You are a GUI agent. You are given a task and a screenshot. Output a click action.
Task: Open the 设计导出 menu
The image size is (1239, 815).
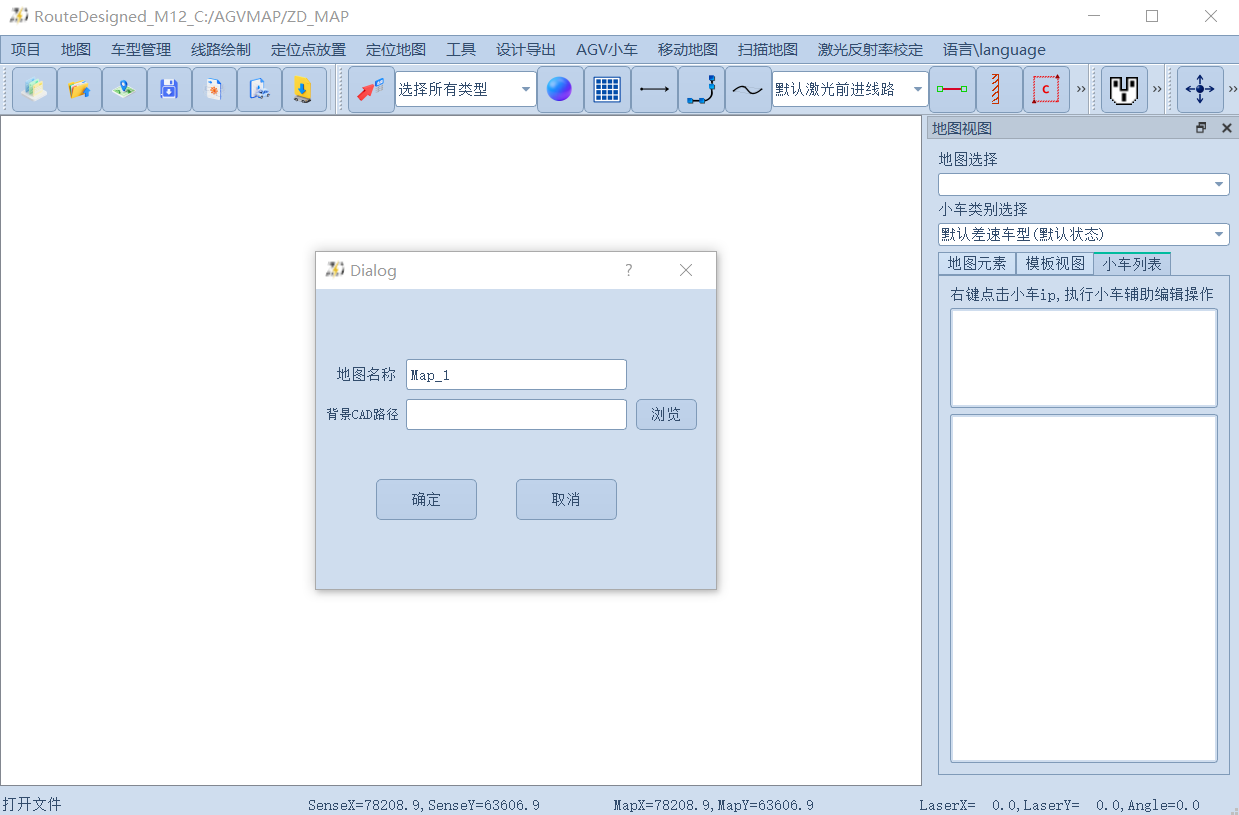[526, 50]
